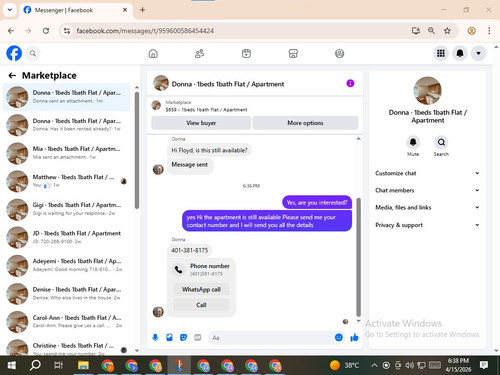Click the chat messages scrollbar

pyautogui.click(x=359, y=257)
